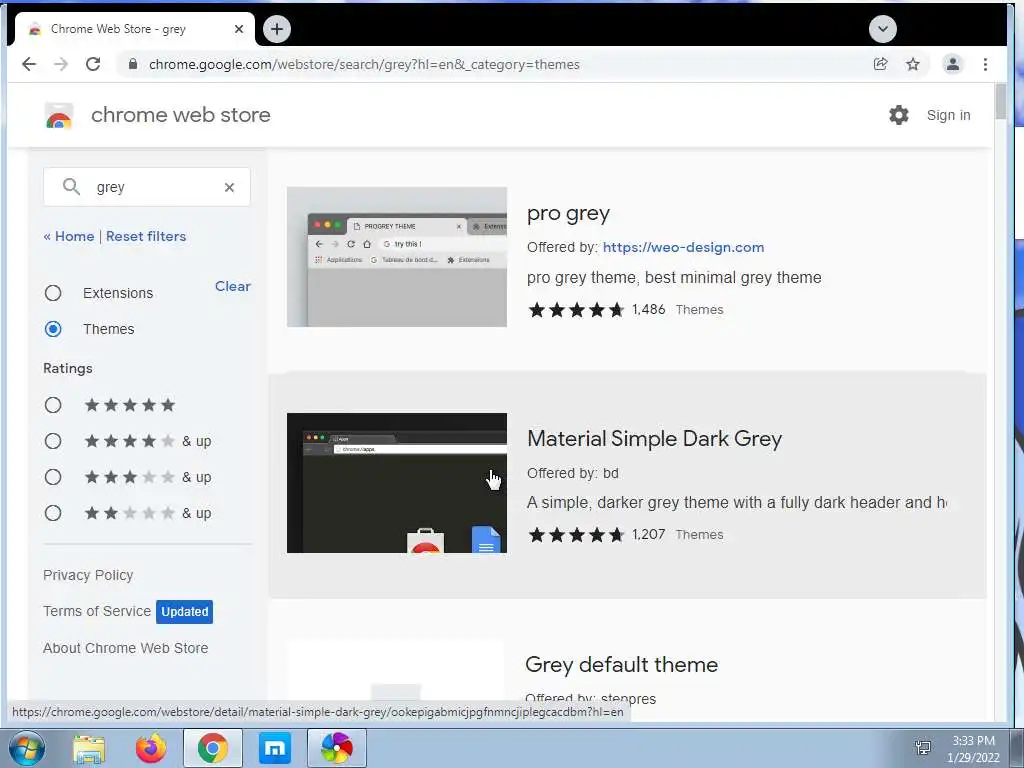
Task: Click the 1,486 ratings count
Action: pyautogui.click(x=648, y=310)
